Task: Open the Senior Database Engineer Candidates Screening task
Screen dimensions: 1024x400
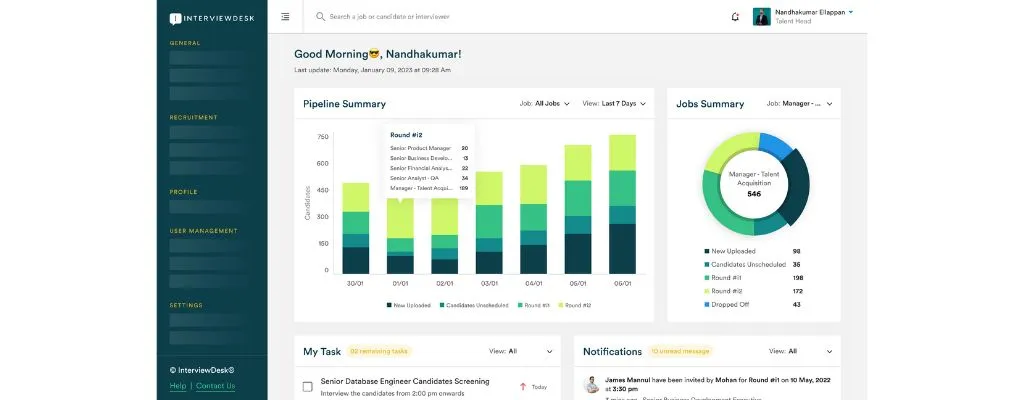Action: pos(405,381)
